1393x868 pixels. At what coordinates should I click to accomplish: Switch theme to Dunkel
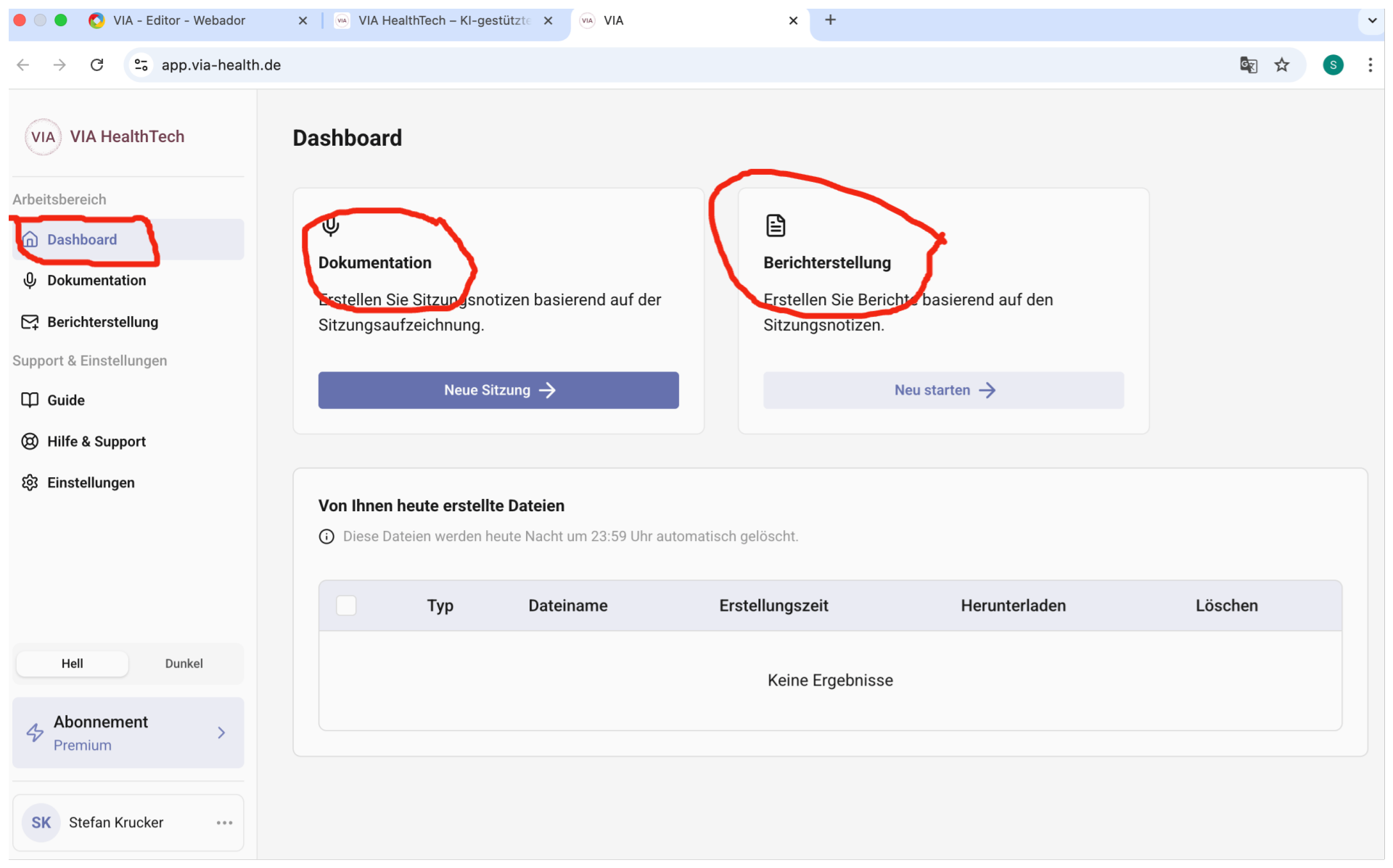point(184,664)
